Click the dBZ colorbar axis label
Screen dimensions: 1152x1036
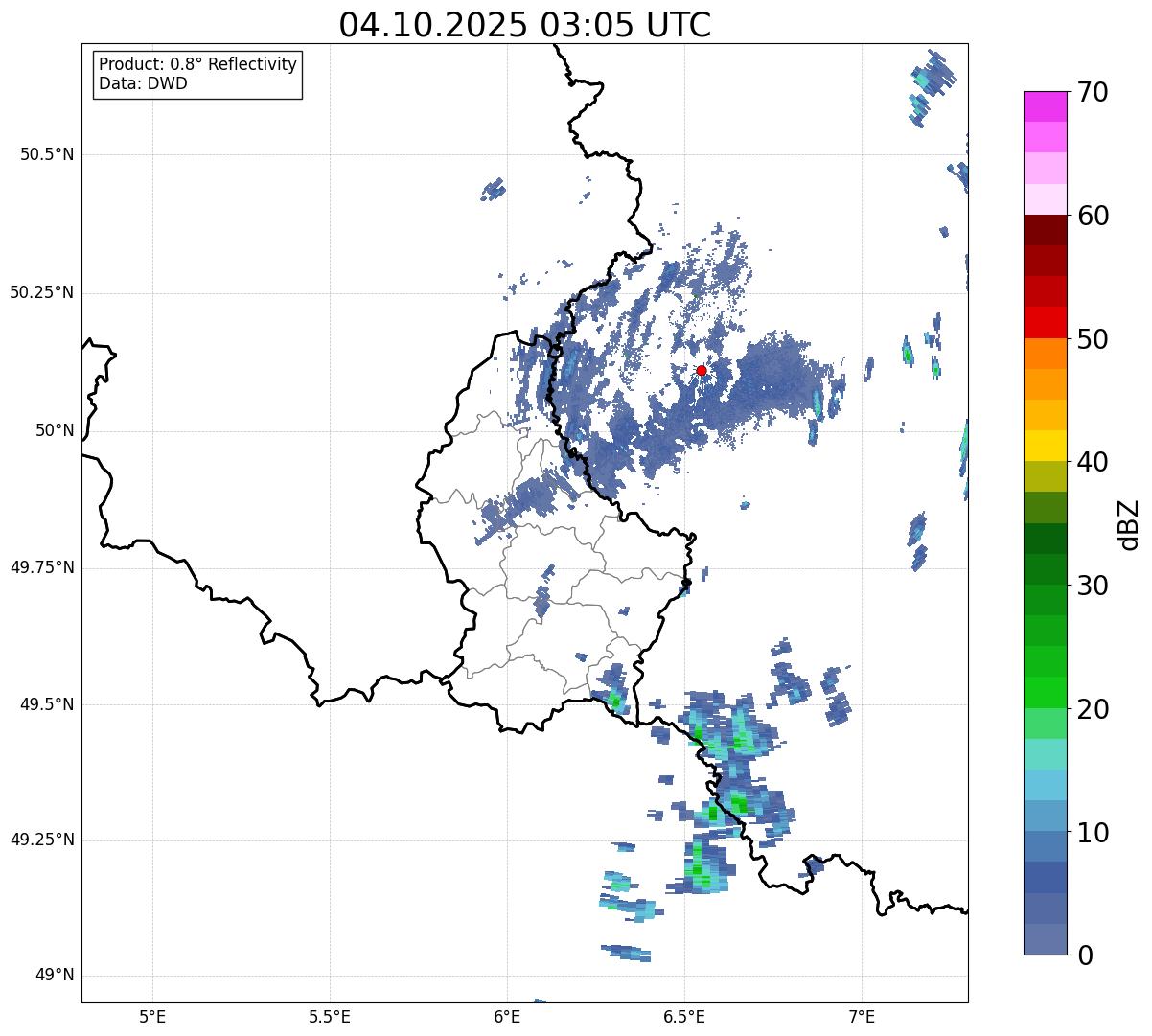1129,523
